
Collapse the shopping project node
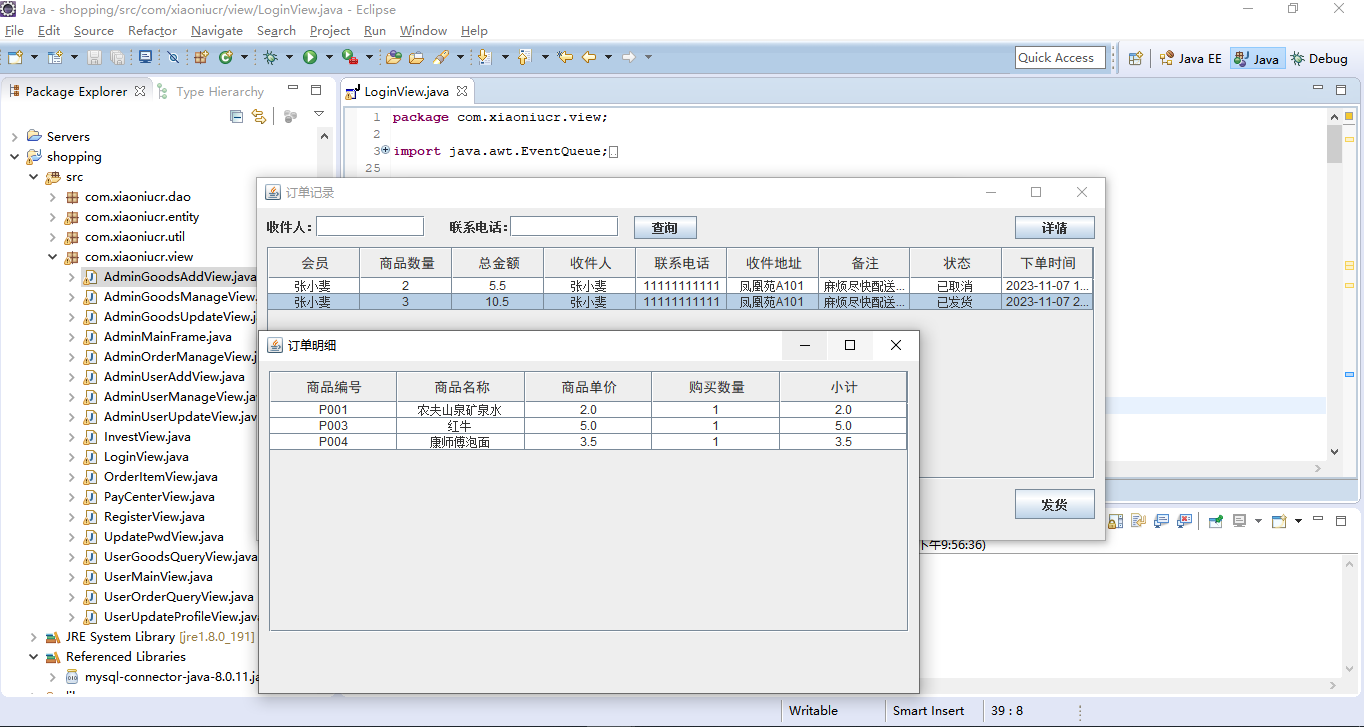[x=14, y=156]
